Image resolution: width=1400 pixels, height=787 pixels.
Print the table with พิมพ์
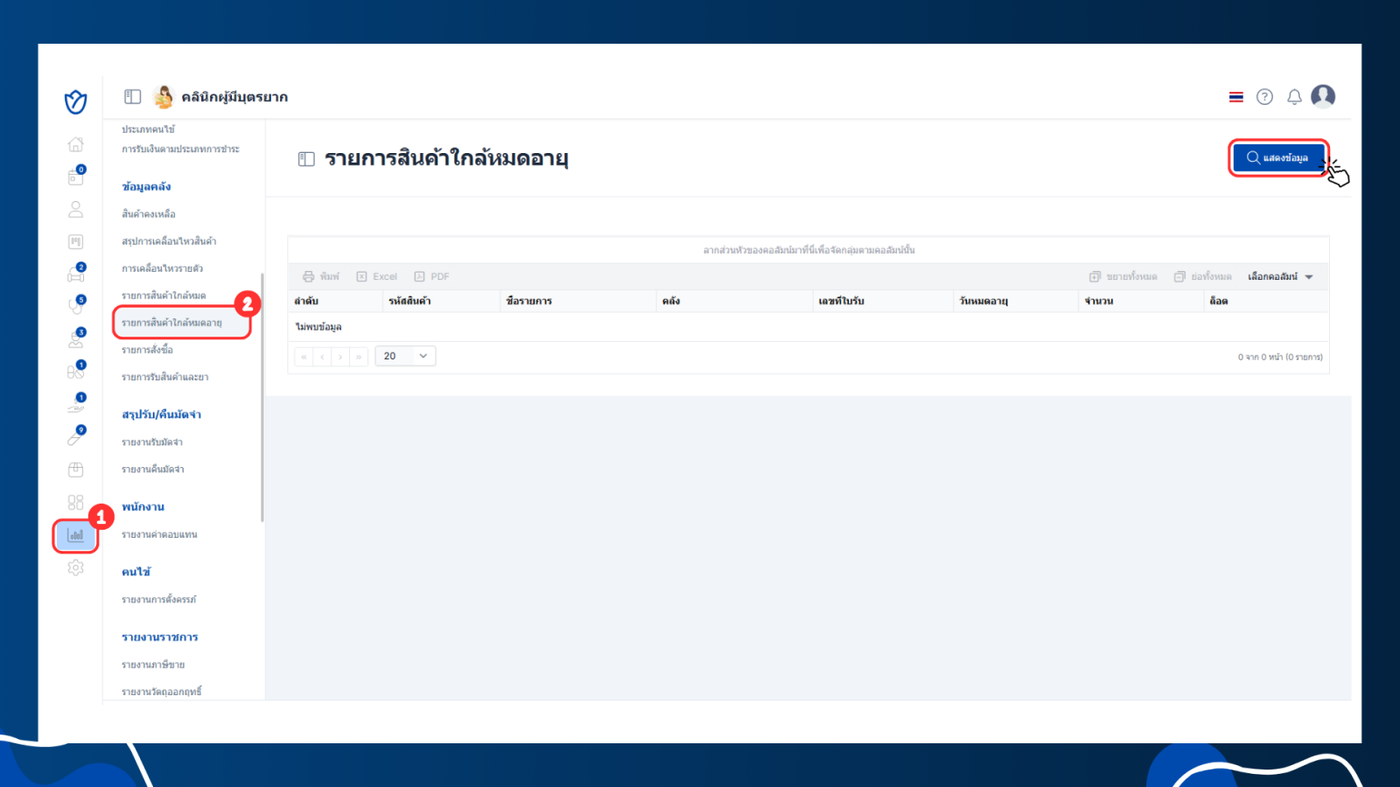[321, 277]
